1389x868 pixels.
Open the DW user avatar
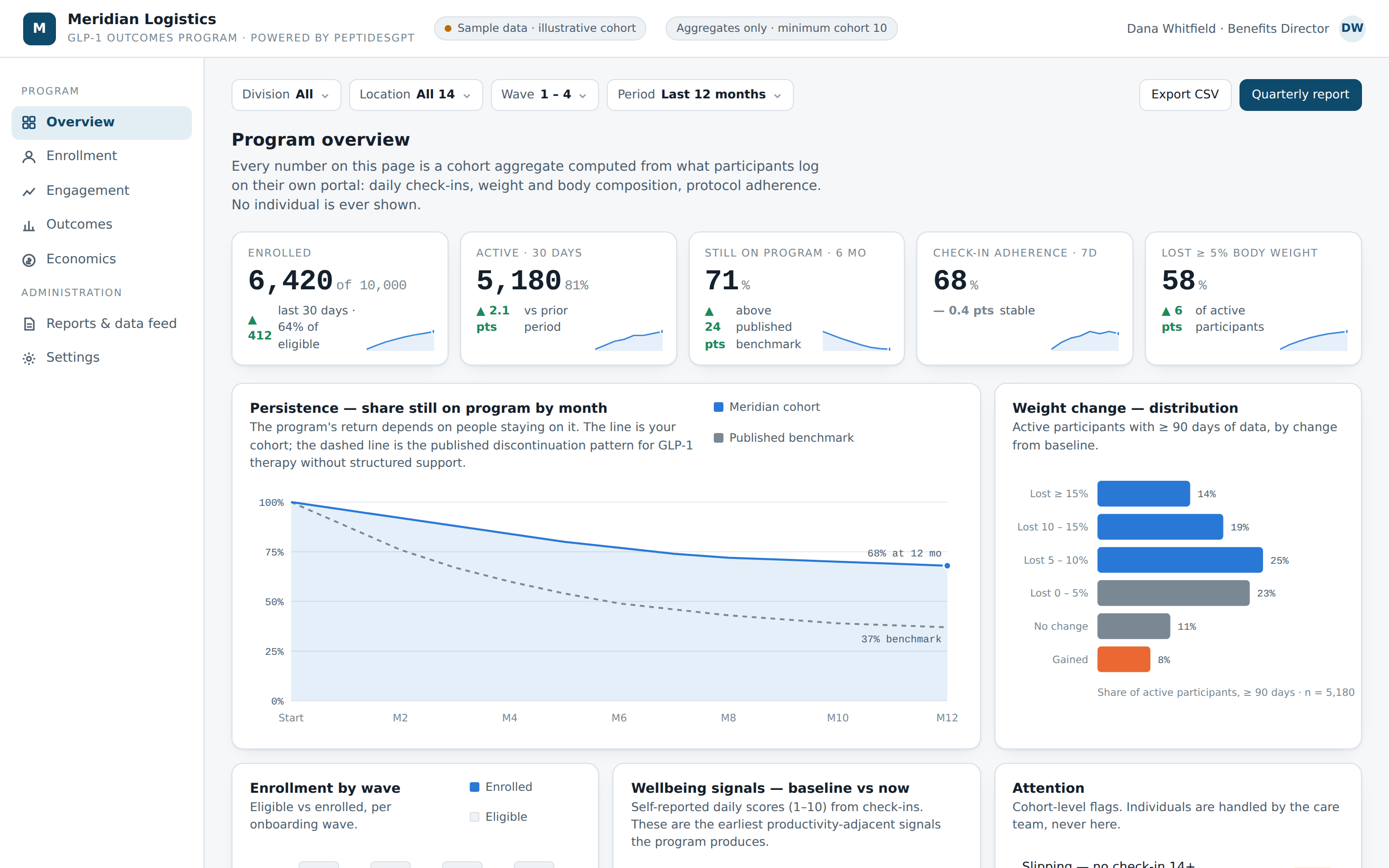coord(1352,28)
